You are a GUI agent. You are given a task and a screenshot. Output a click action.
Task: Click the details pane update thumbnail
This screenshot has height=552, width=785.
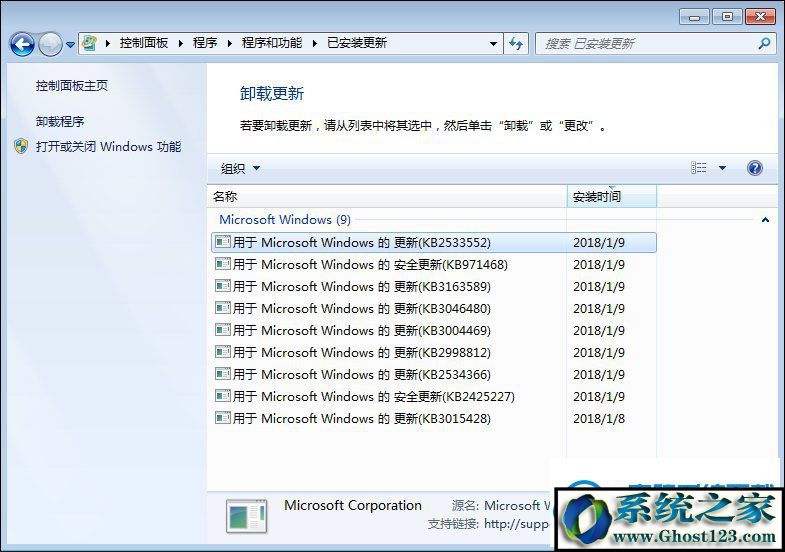point(247,516)
